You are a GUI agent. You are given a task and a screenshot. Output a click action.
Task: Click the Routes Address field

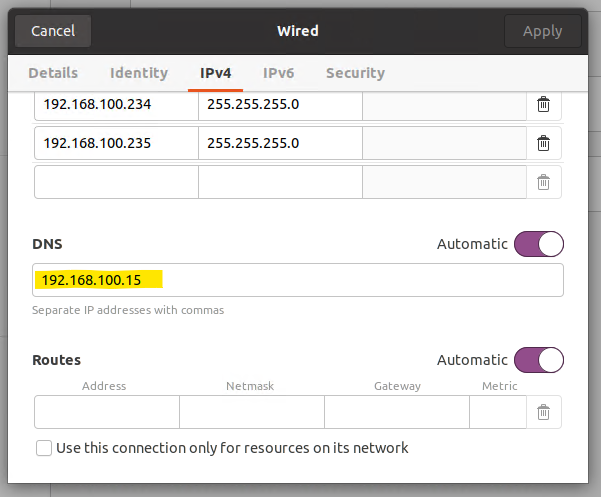(x=107, y=412)
